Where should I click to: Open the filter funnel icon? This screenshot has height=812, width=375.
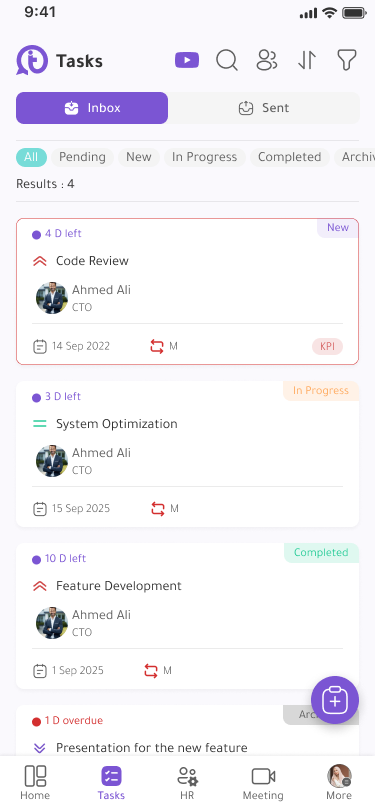point(347,60)
